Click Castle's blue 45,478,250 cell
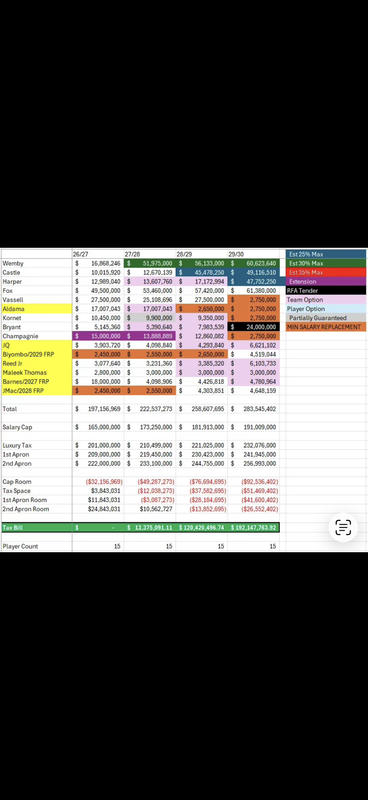 pyautogui.click(x=202, y=273)
